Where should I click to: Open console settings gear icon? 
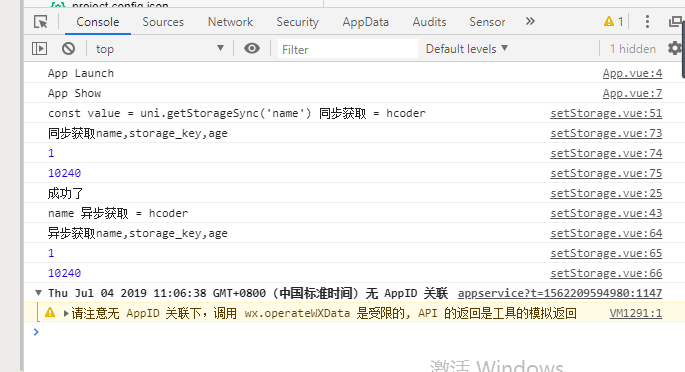tap(675, 48)
